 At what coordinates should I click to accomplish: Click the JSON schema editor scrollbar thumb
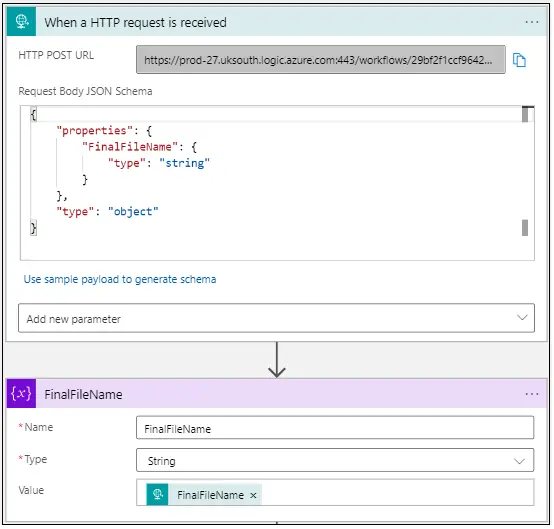coord(525,114)
